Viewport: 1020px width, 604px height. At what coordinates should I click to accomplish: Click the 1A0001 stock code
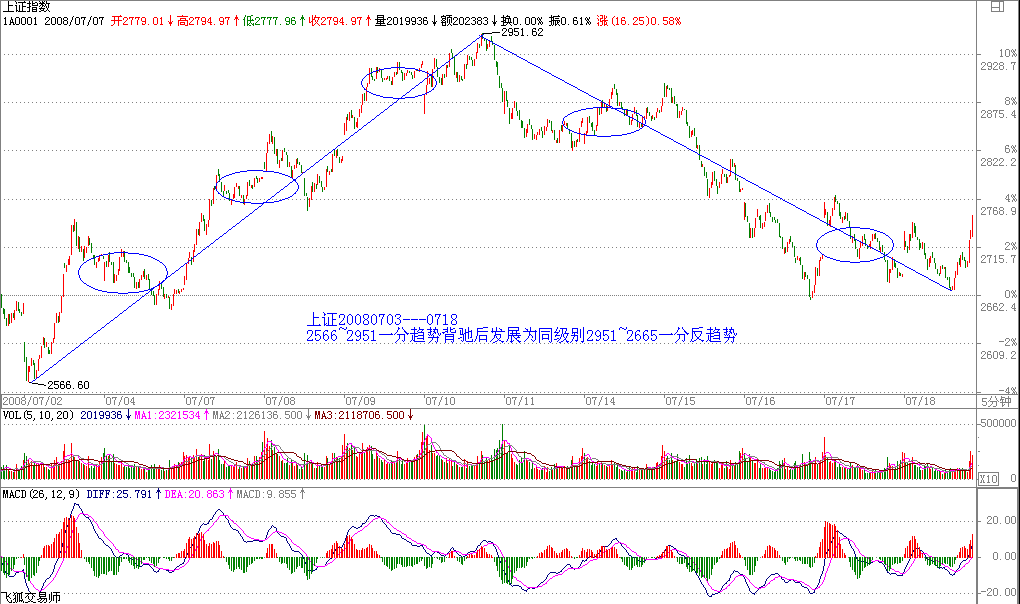[19, 20]
